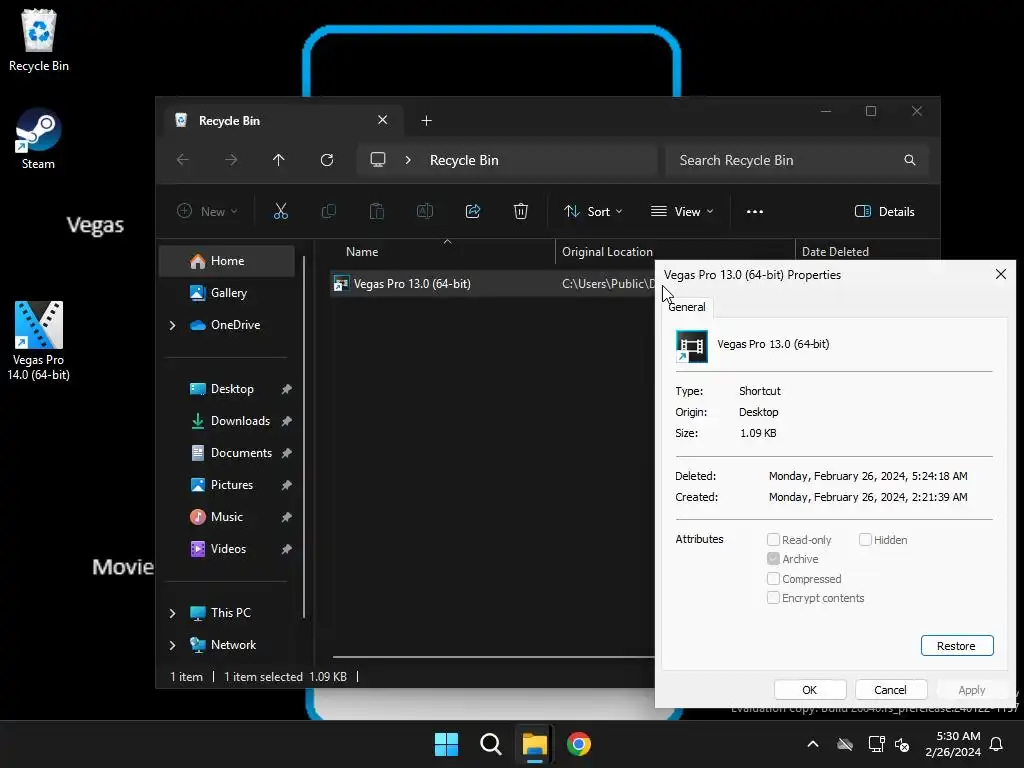Click OK in Properties dialog

pyautogui.click(x=810, y=690)
